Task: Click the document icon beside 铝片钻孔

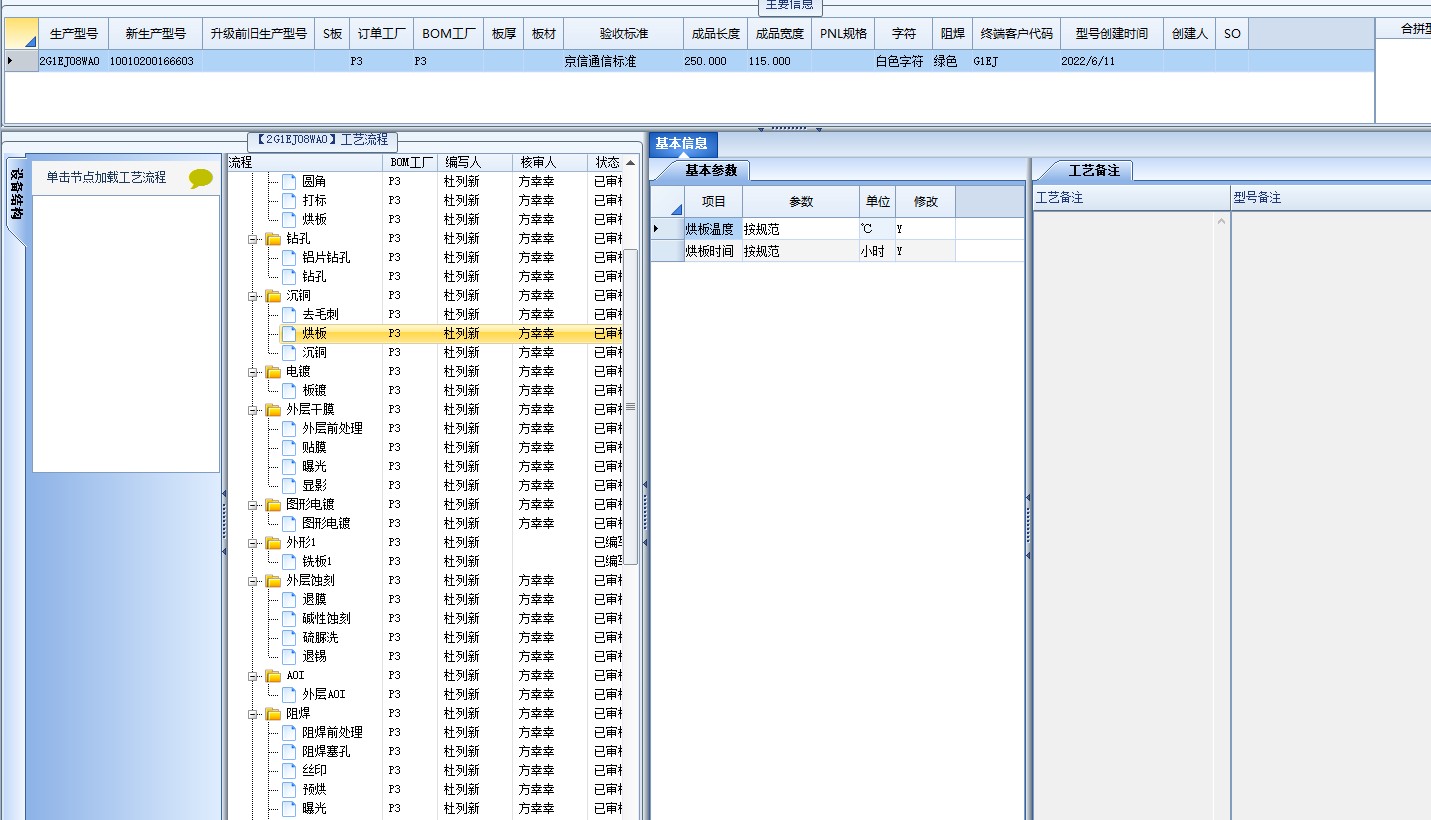Action: click(289, 258)
